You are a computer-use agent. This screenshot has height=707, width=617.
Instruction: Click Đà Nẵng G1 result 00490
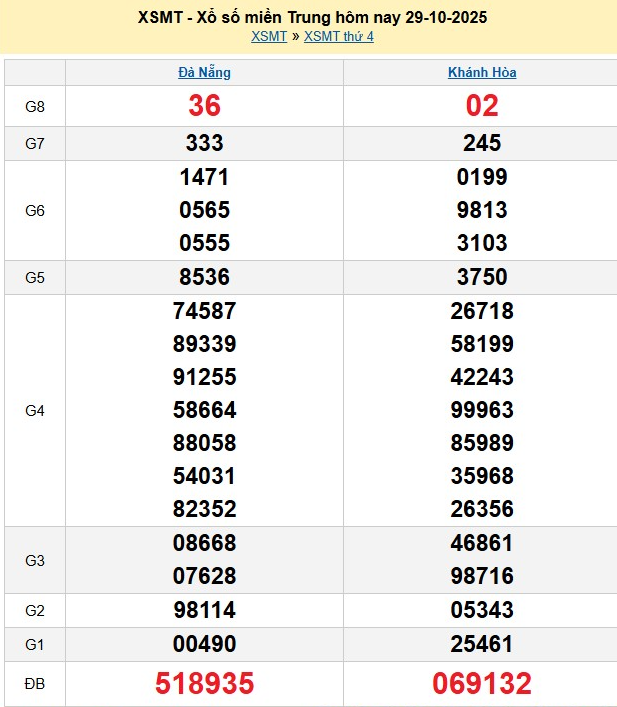204,644
